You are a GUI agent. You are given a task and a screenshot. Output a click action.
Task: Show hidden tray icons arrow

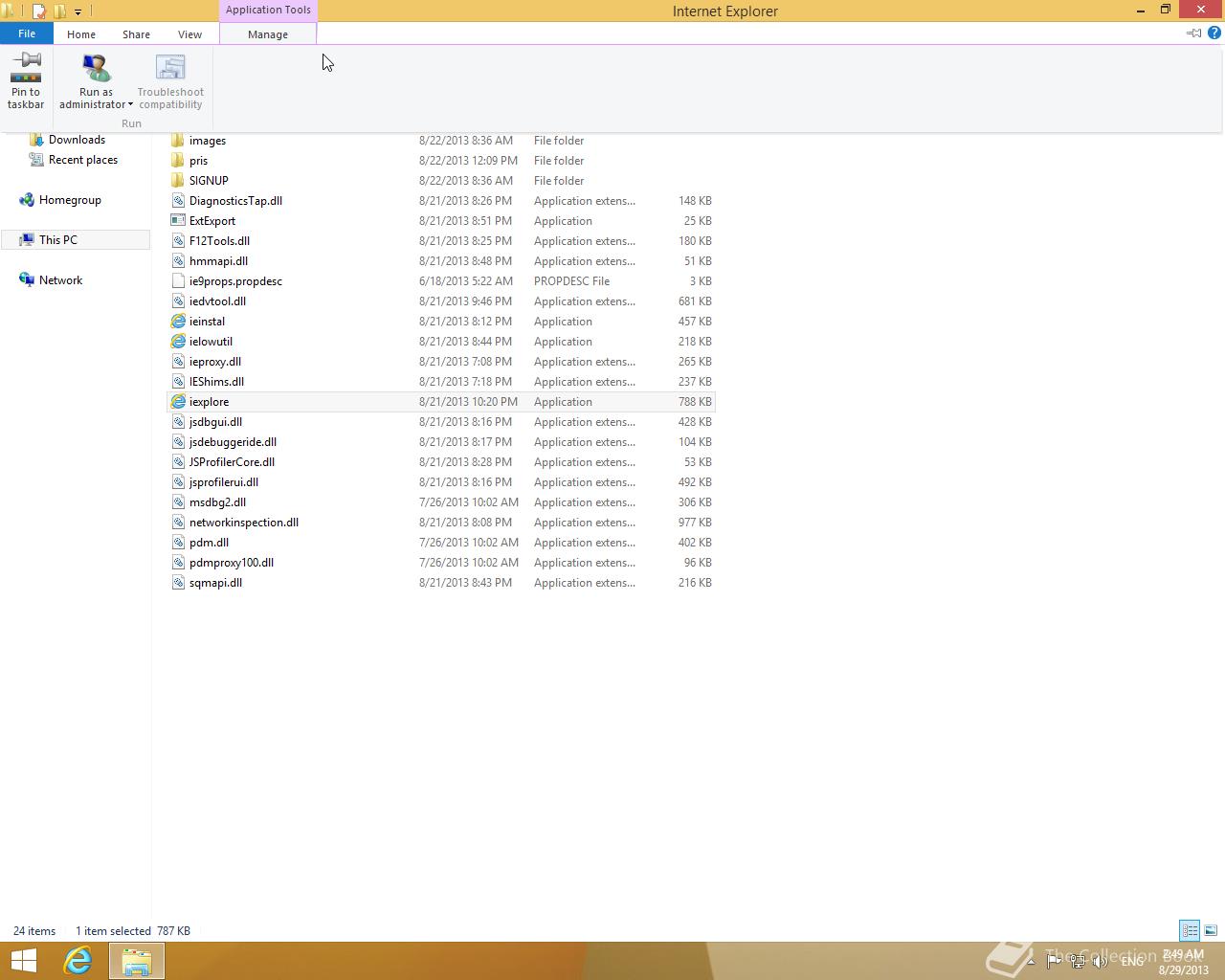click(1031, 962)
